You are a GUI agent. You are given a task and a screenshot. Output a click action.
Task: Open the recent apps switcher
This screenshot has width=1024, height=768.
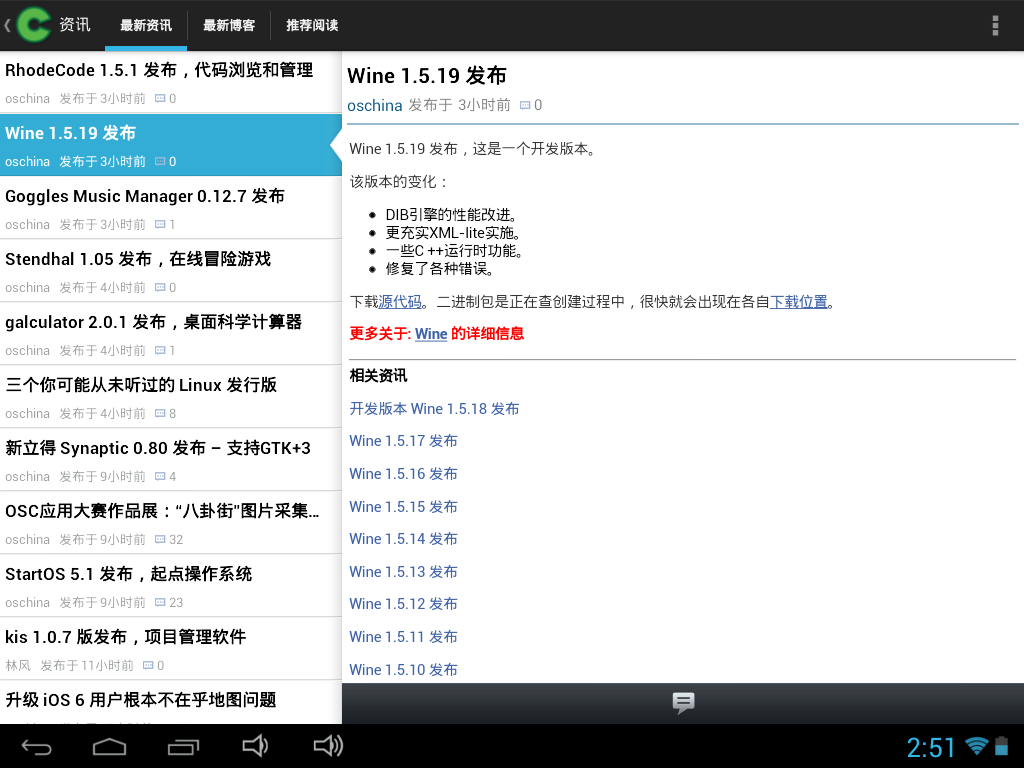[x=183, y=746]
